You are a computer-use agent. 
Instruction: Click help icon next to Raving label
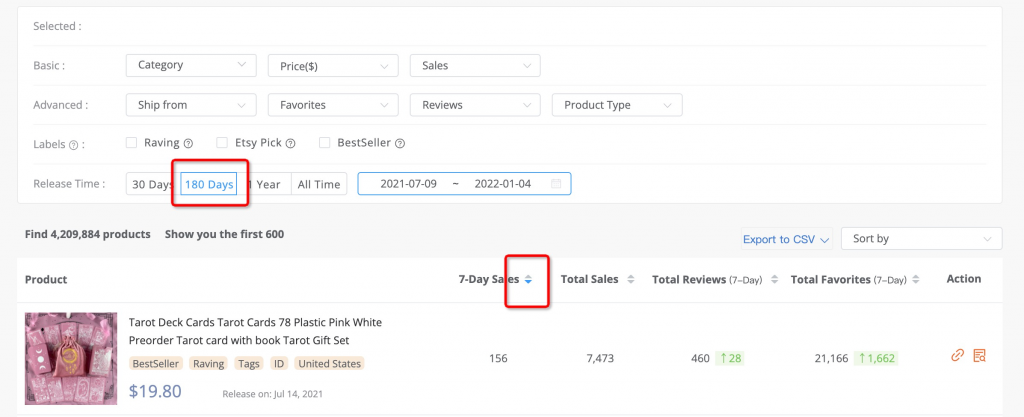click(x=188, y=144)
